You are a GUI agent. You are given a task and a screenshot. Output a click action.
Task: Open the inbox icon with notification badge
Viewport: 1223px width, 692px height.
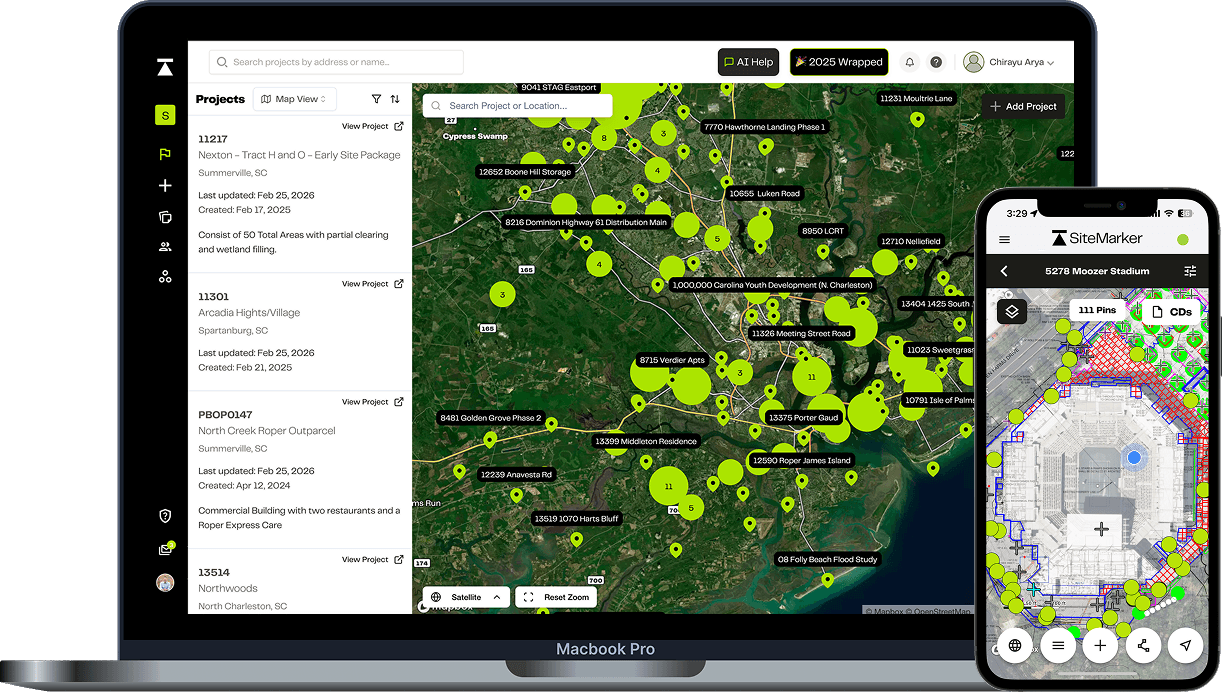(x=165, y=549)
